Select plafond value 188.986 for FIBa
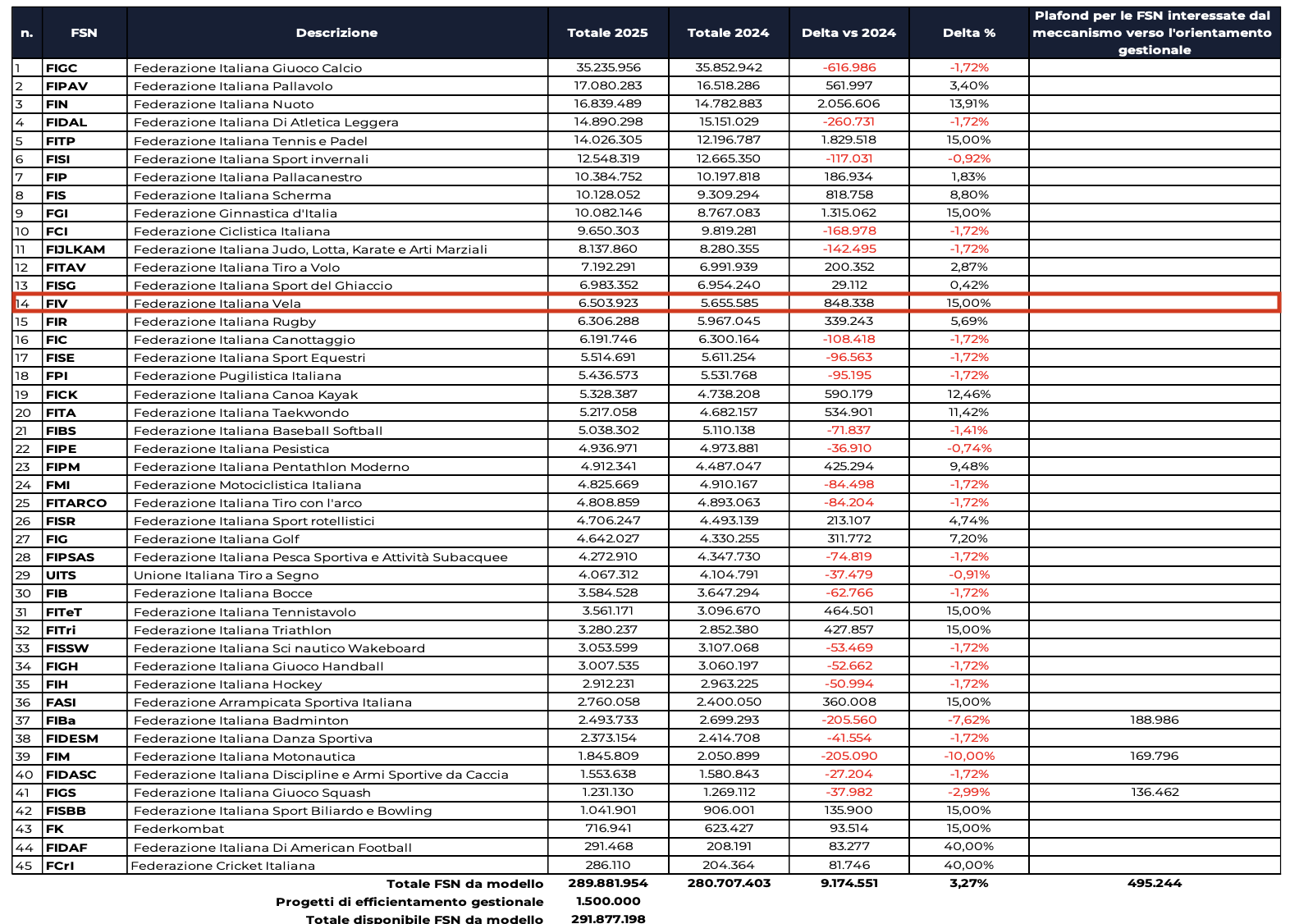This screenshot has width=1290, height=924. coord(1154,720)
